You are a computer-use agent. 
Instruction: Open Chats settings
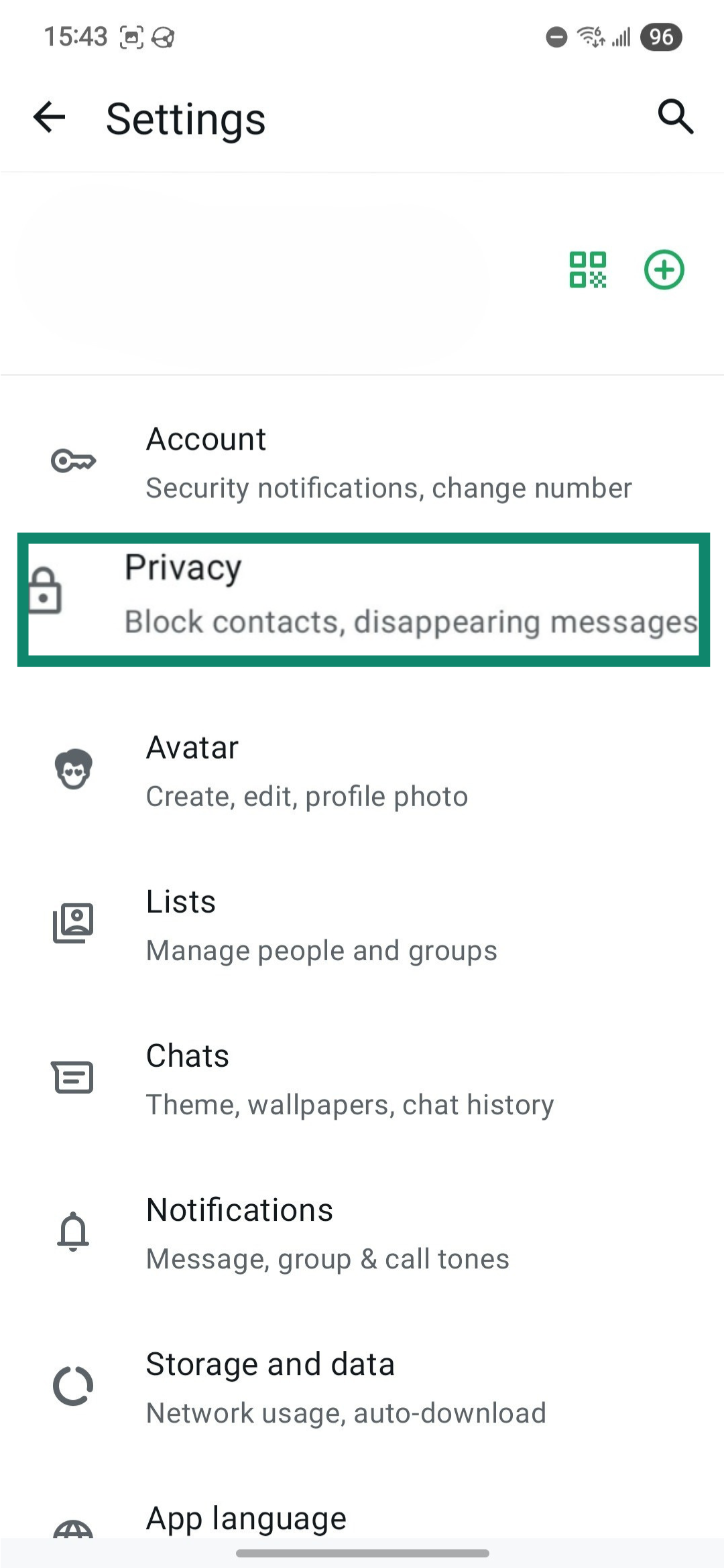(362, 1077)
